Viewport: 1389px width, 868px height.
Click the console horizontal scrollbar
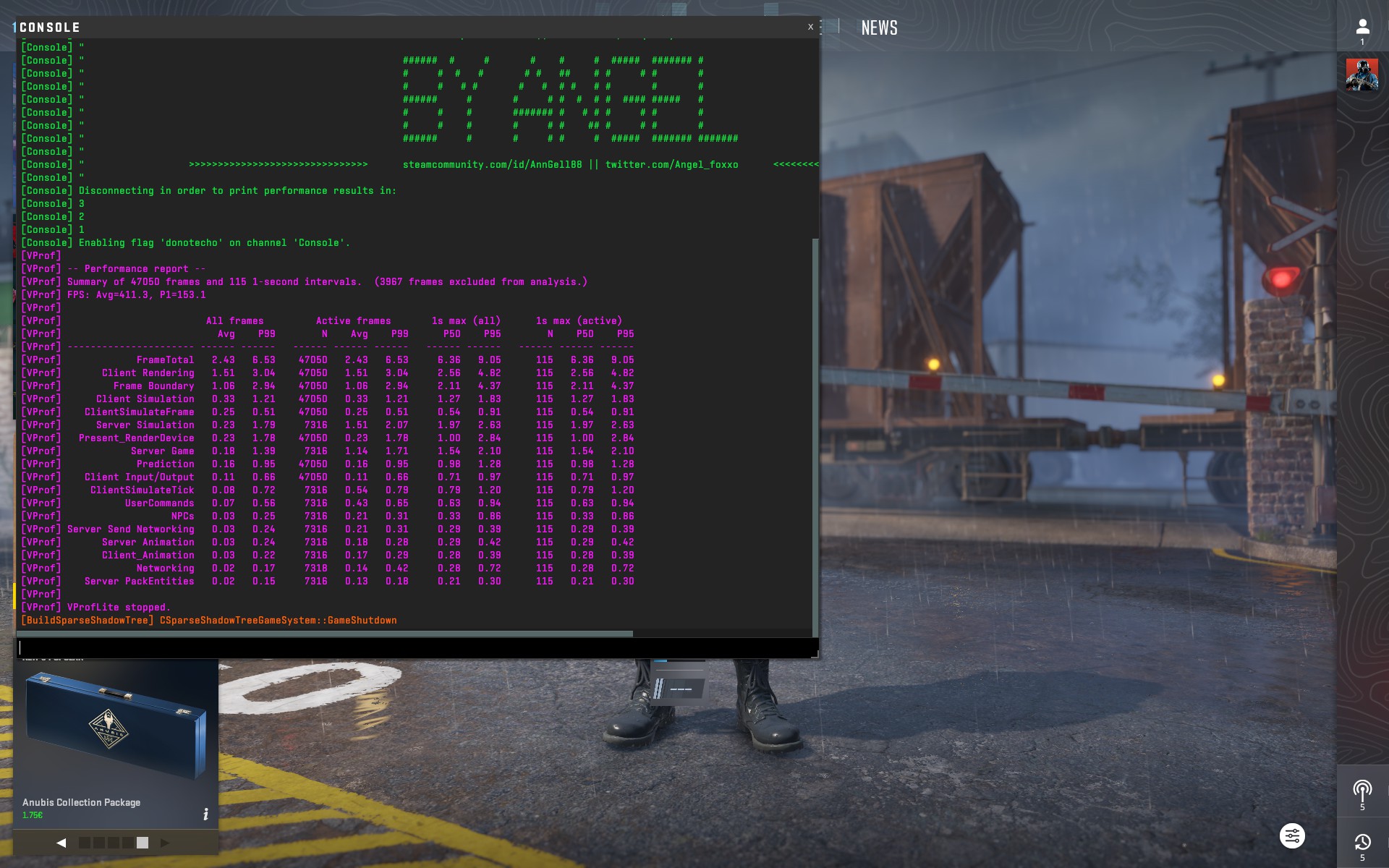click(x=326, y=634)
